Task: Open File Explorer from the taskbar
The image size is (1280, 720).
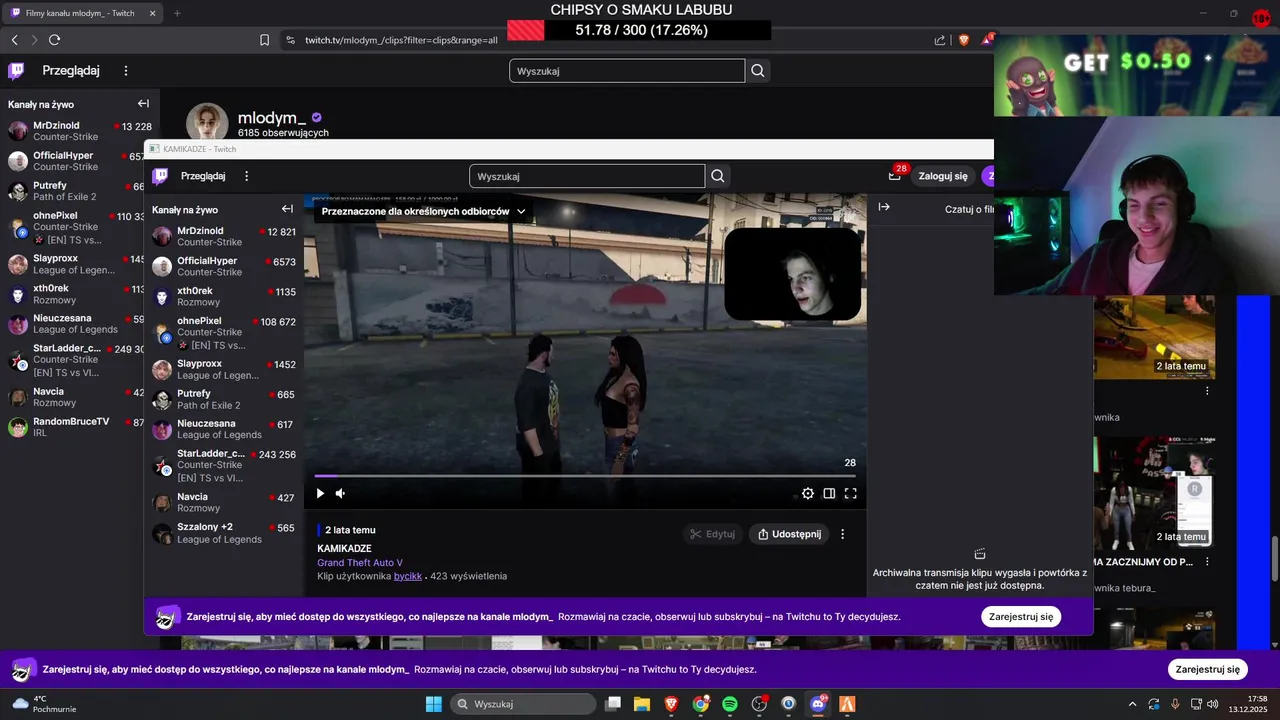Action: [x=642, y=704]
